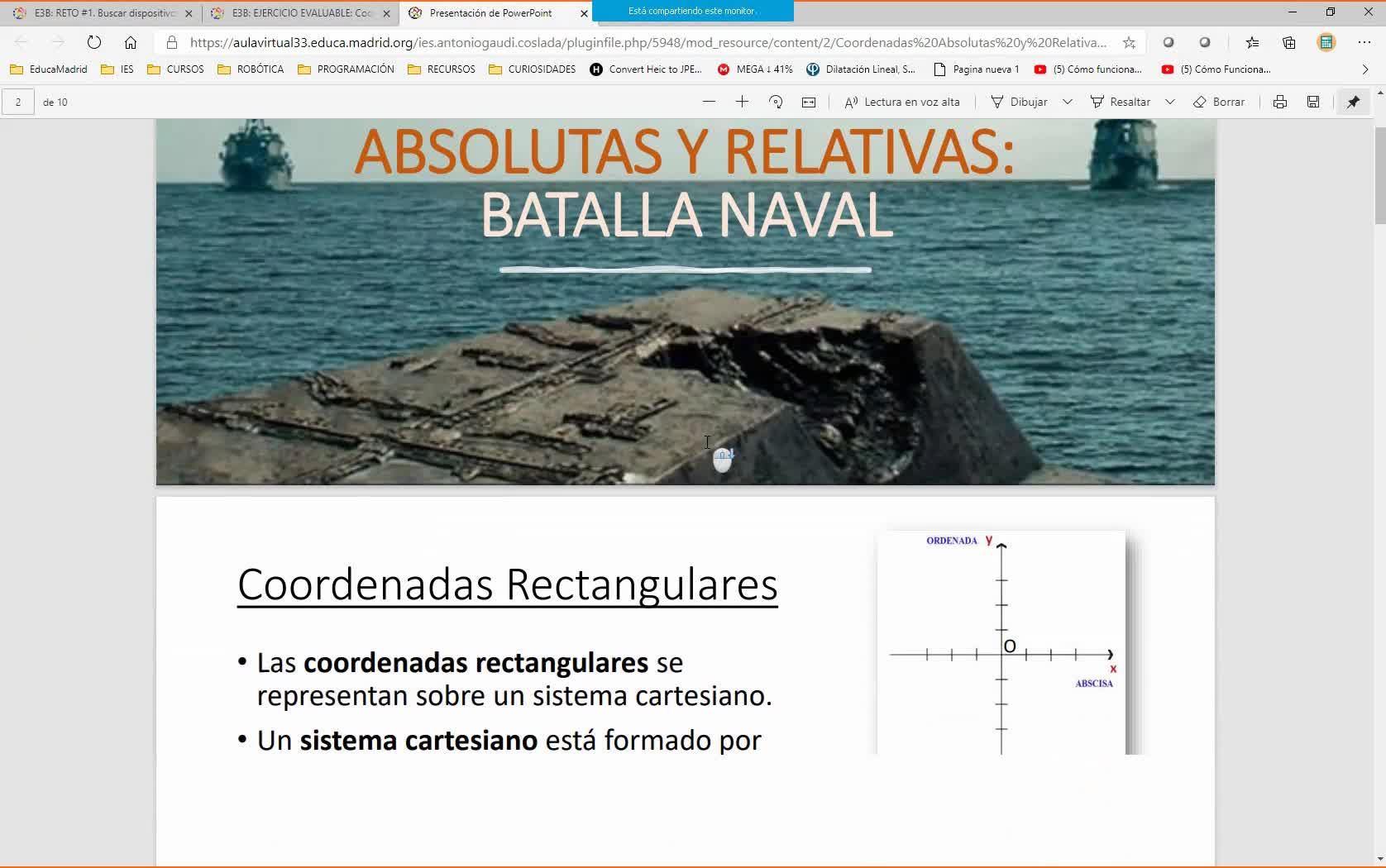Close the E3B: EJERCICIO EVALUABLE tab
The height and width of the screenshot is (868, 1386).
point(386,13)
